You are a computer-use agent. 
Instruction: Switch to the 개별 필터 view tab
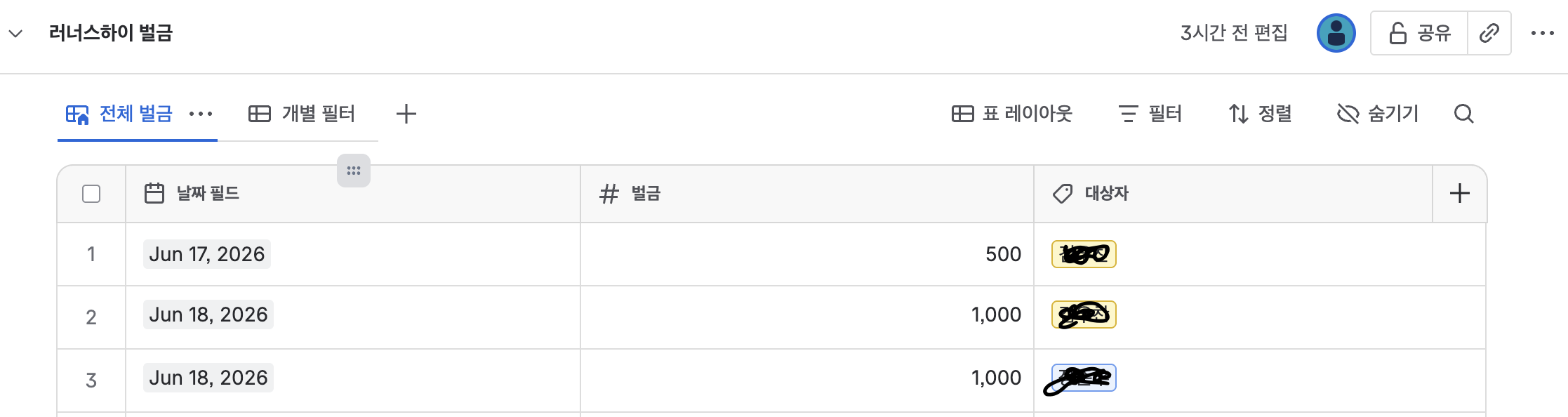302,114
